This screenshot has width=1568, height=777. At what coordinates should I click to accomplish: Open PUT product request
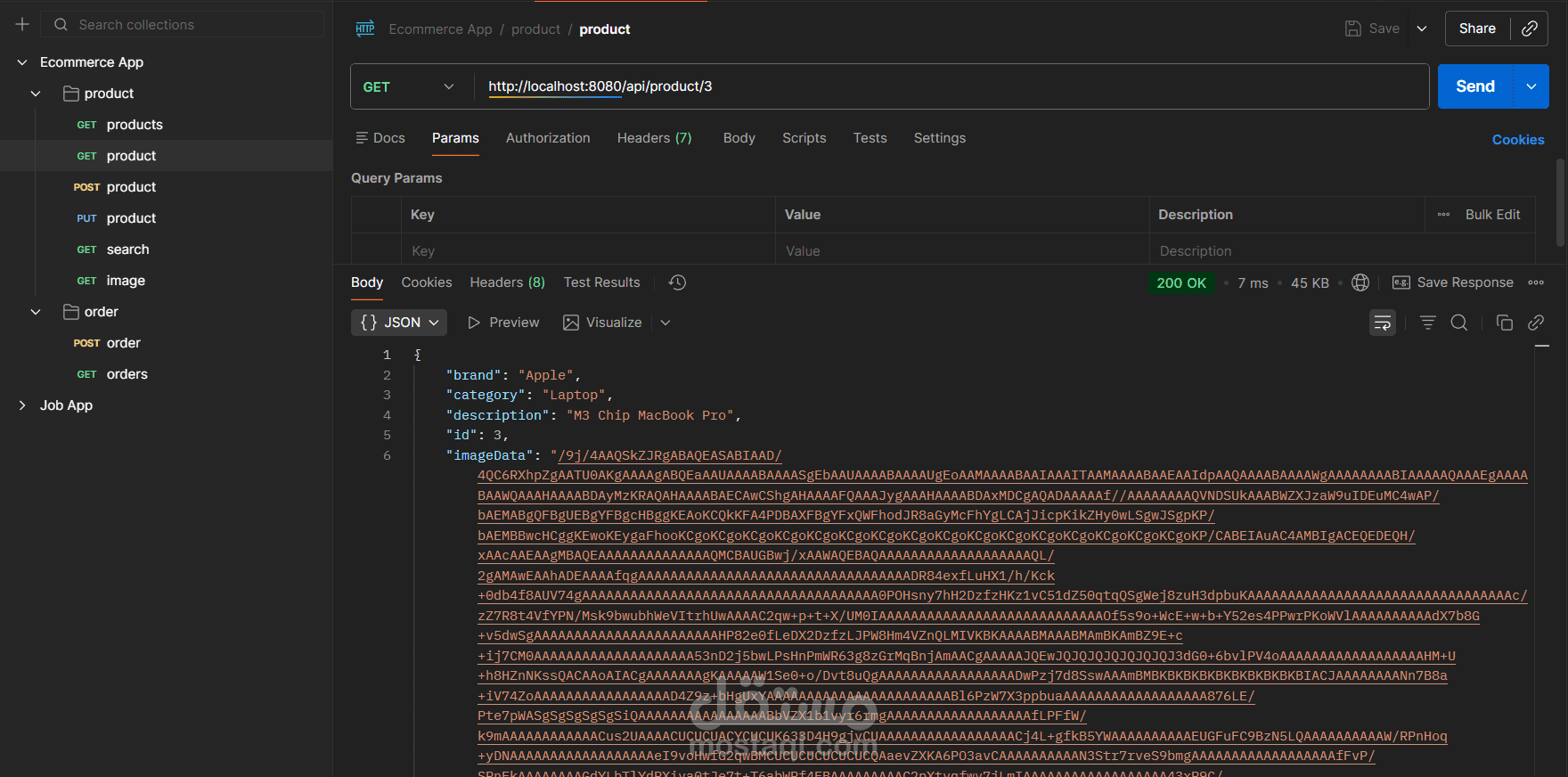(x=167, y=218)
